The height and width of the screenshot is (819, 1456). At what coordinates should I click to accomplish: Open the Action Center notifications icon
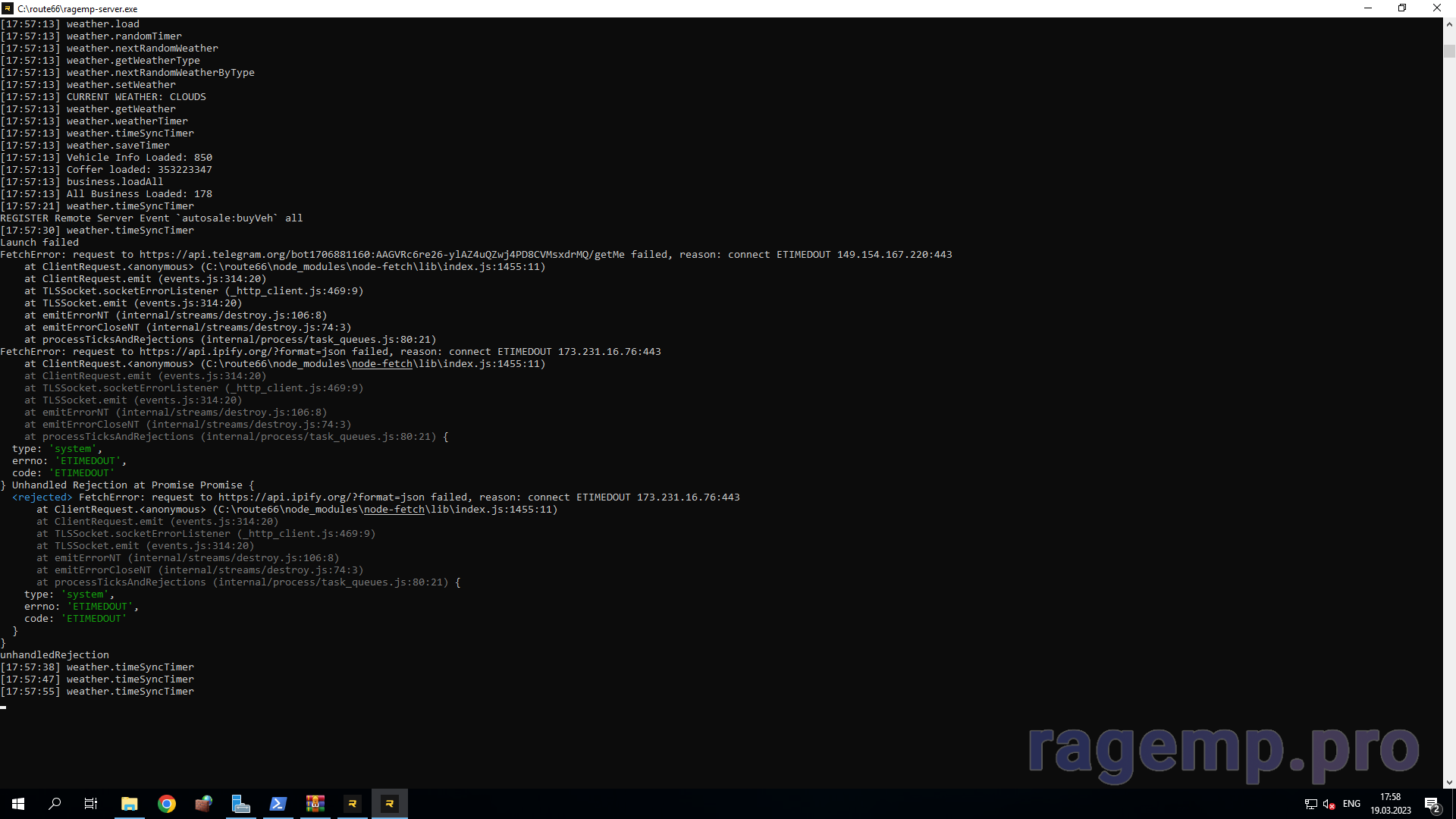pyautogui.click(x=1432, y=804)
